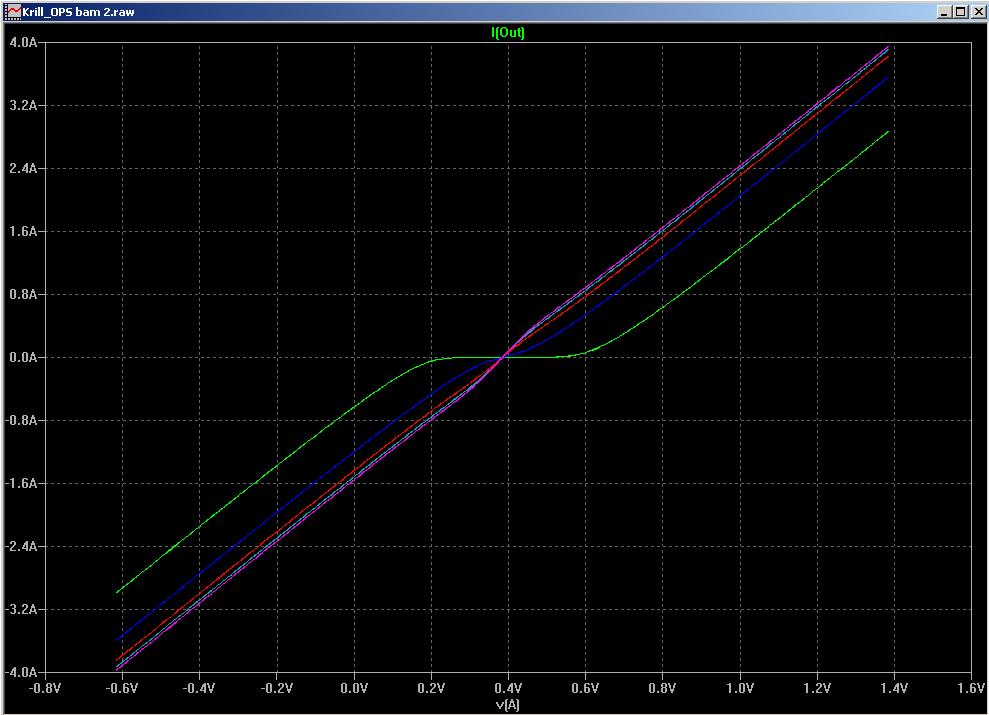Click the 3.2A vertical axis label
This screenshot has width=989, height=715.
23,105
